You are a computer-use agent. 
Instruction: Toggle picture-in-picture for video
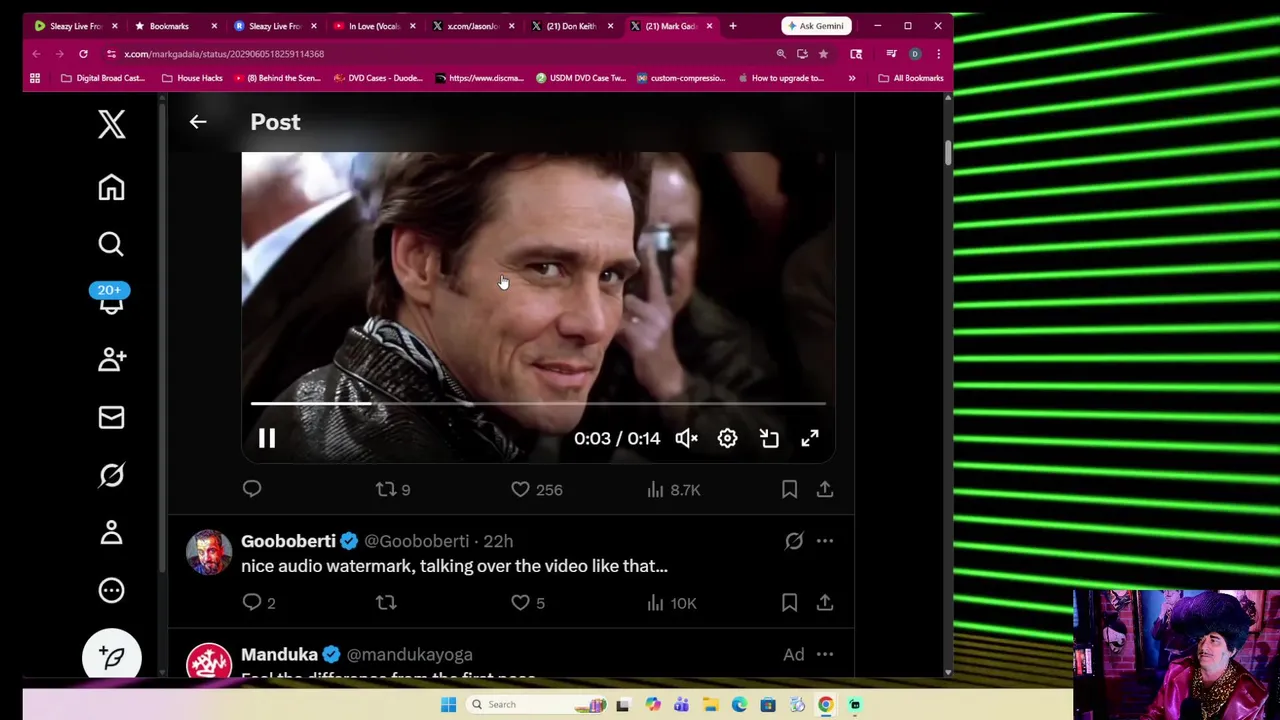[x=769, y=438]
